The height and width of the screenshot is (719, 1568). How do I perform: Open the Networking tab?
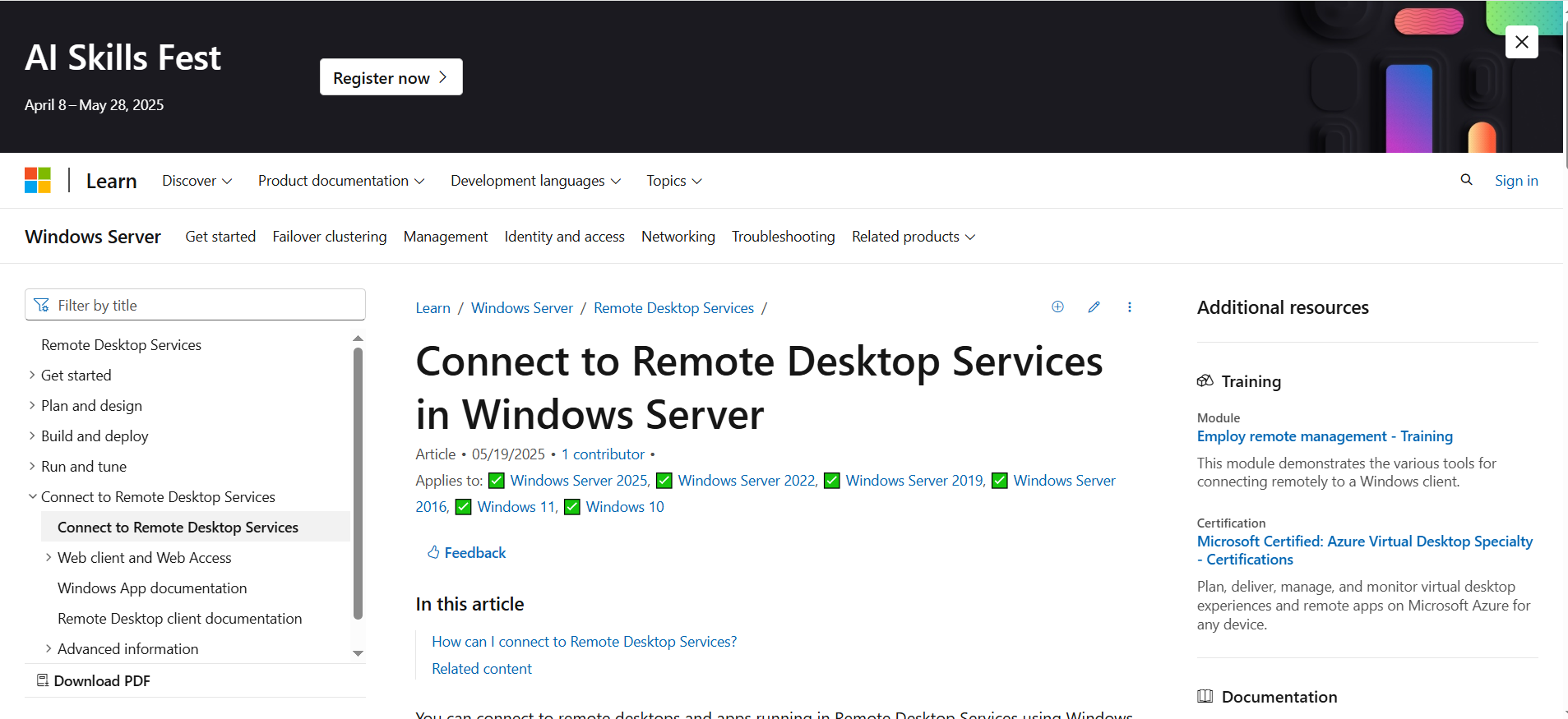tap(678, 237)
